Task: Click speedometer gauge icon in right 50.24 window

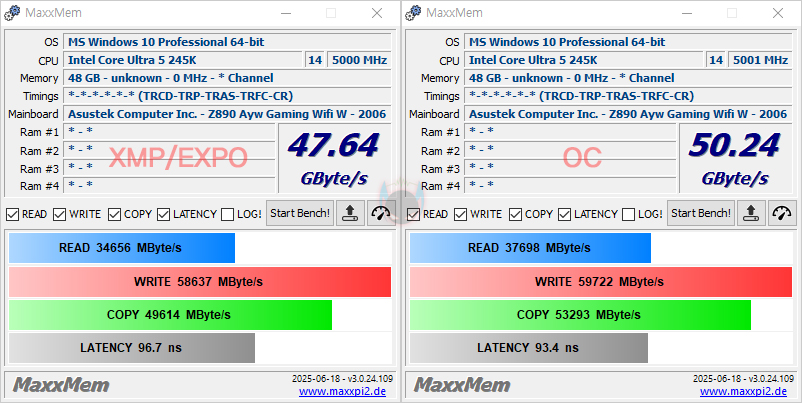Action: point(782,213)
